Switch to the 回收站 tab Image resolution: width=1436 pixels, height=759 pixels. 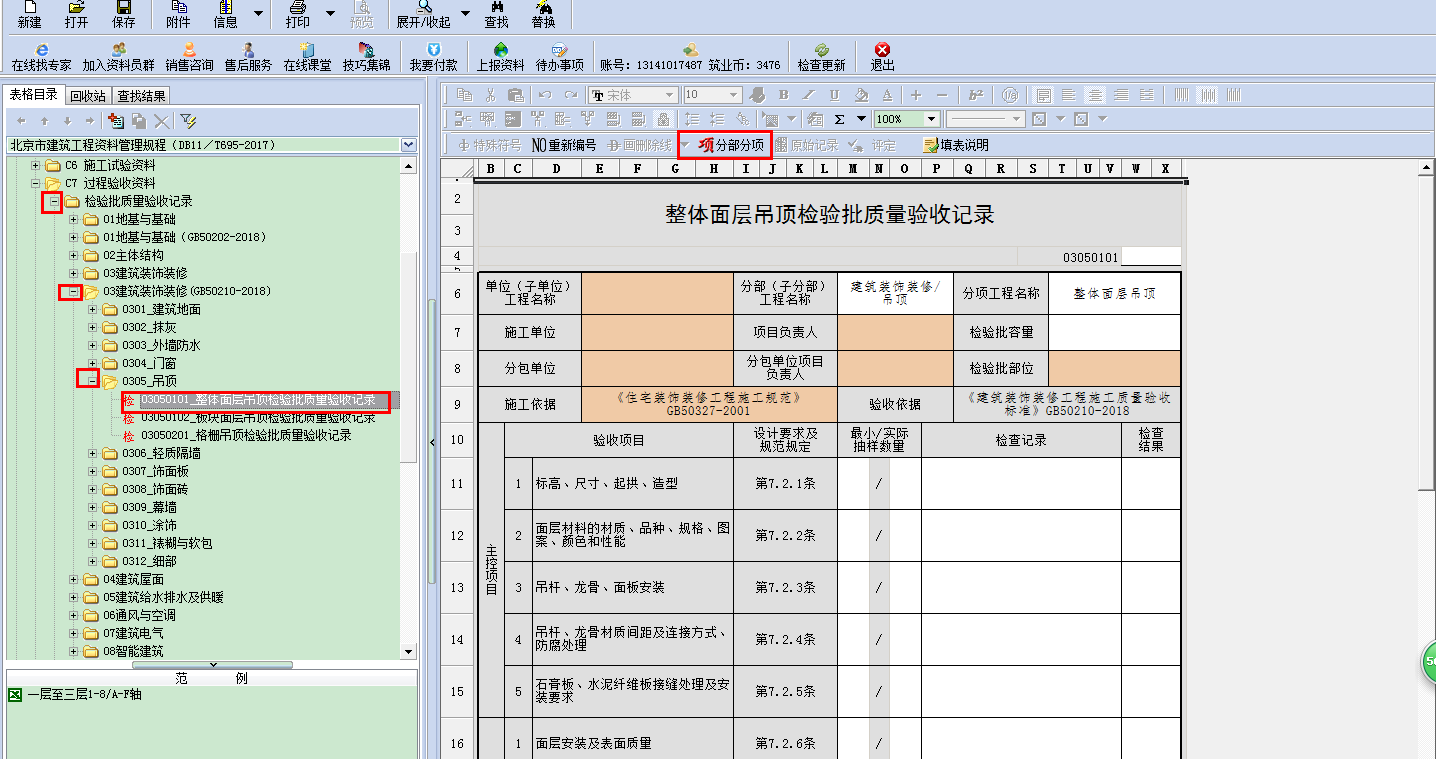pyautogui.click(x=88, y=96)
